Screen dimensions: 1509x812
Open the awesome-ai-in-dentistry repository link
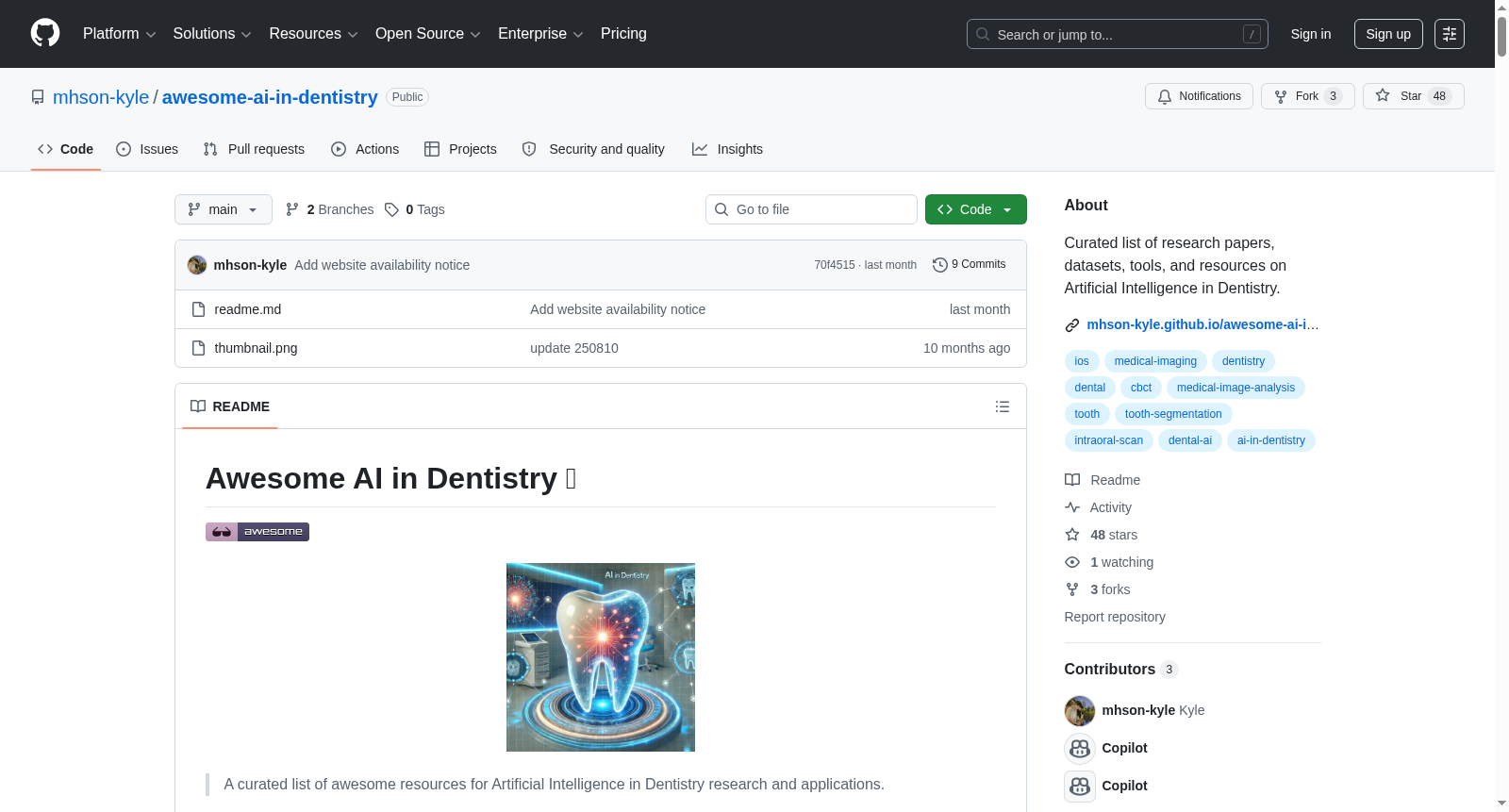pos(270,97)
